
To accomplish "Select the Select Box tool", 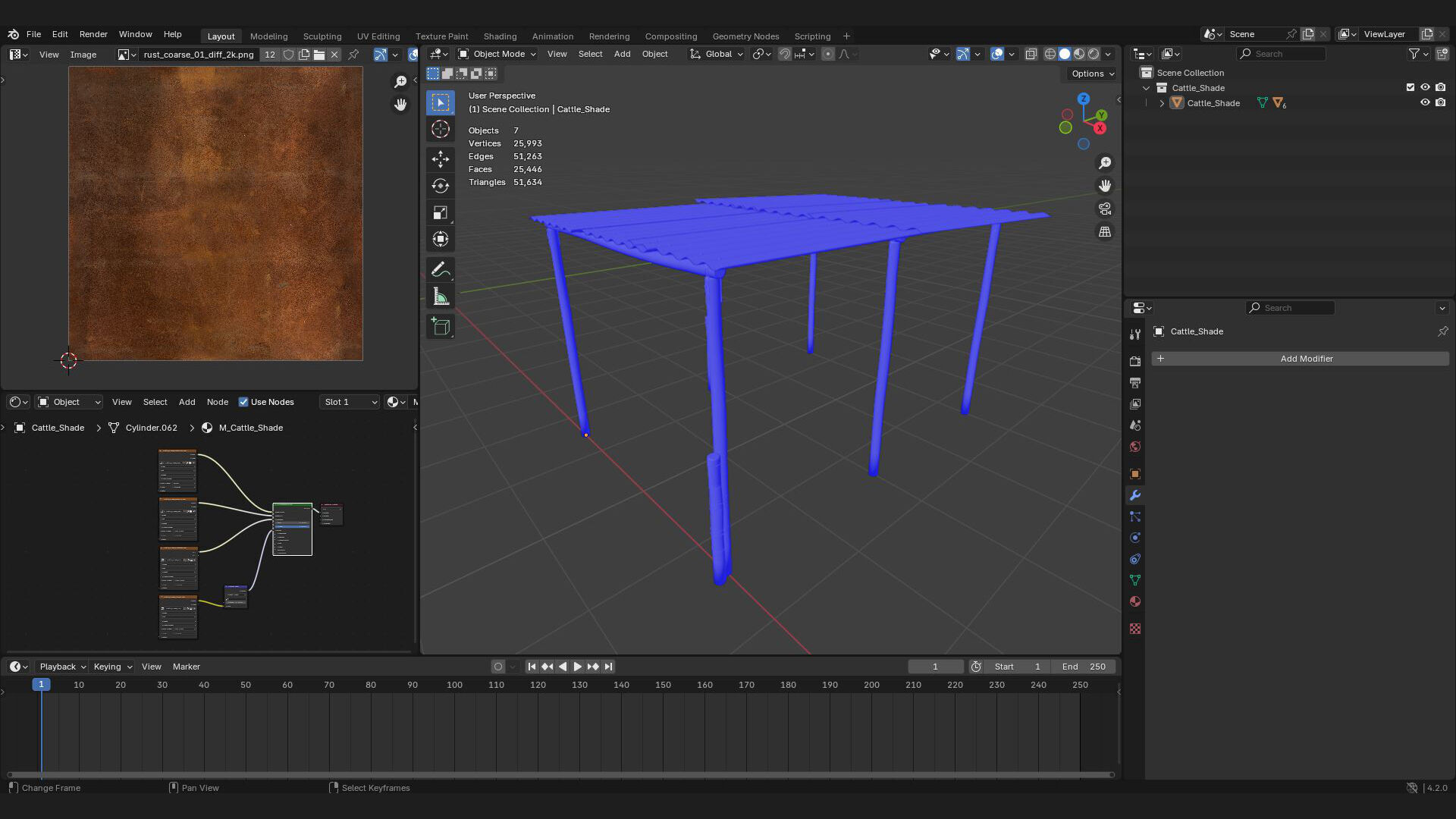I will coord(441,102).
